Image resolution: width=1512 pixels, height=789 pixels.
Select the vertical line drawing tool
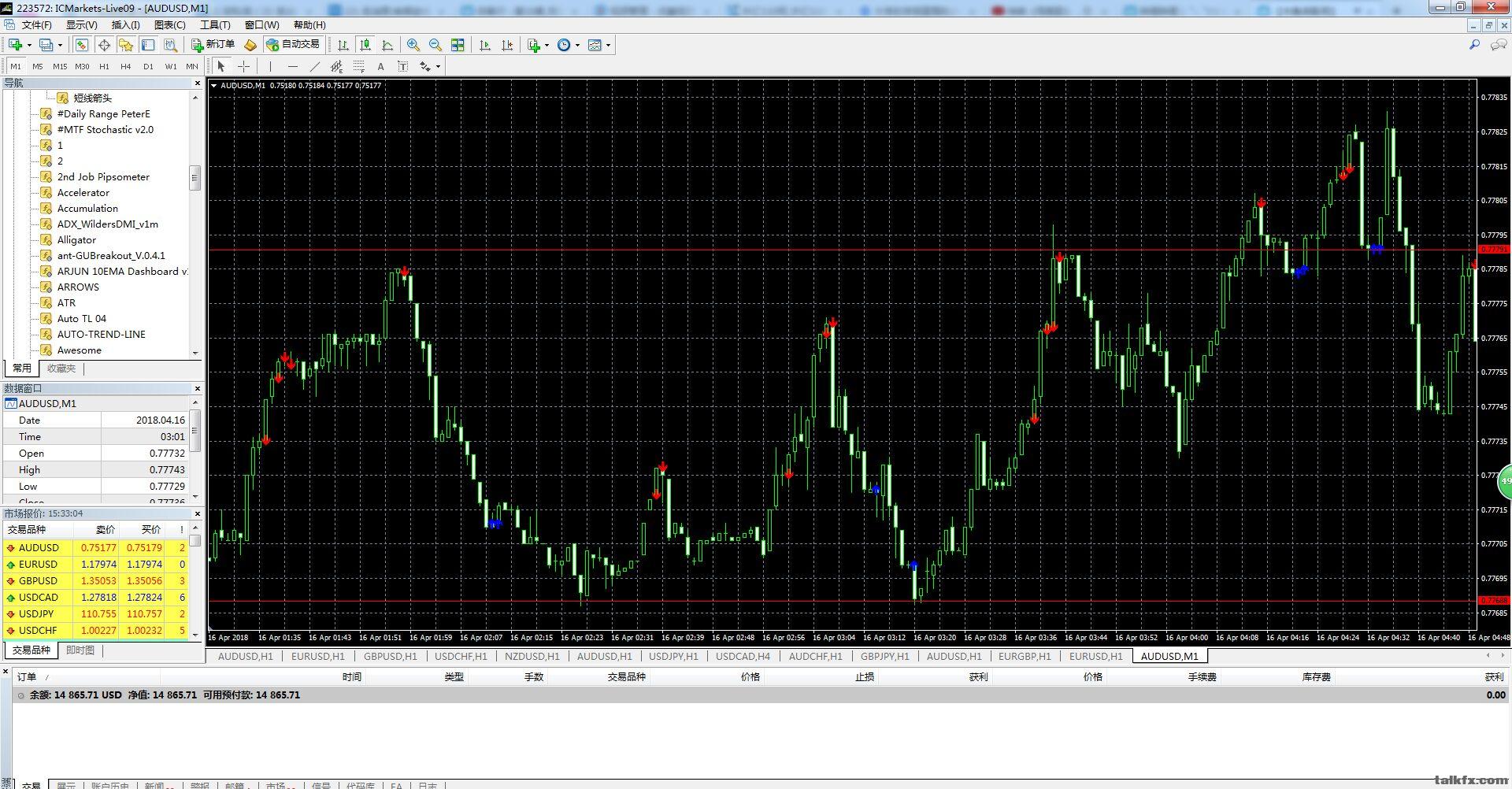click(270, 66)
